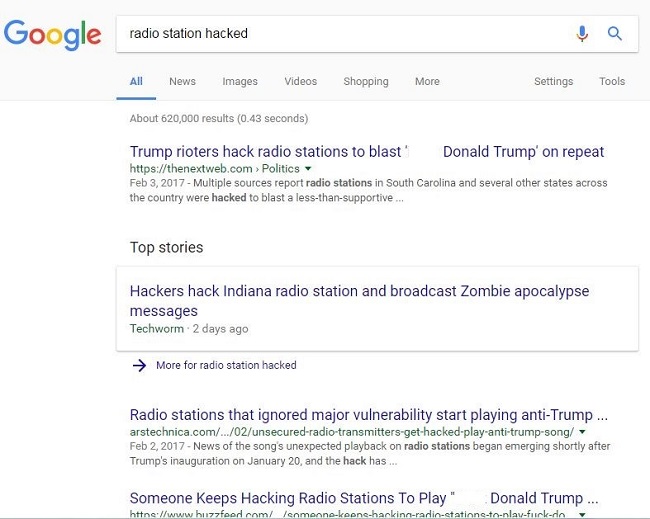The height and width of the screenshot is (519, 650).
Task: Click the About 620,000 results count text
Action: tap(219, 119)
